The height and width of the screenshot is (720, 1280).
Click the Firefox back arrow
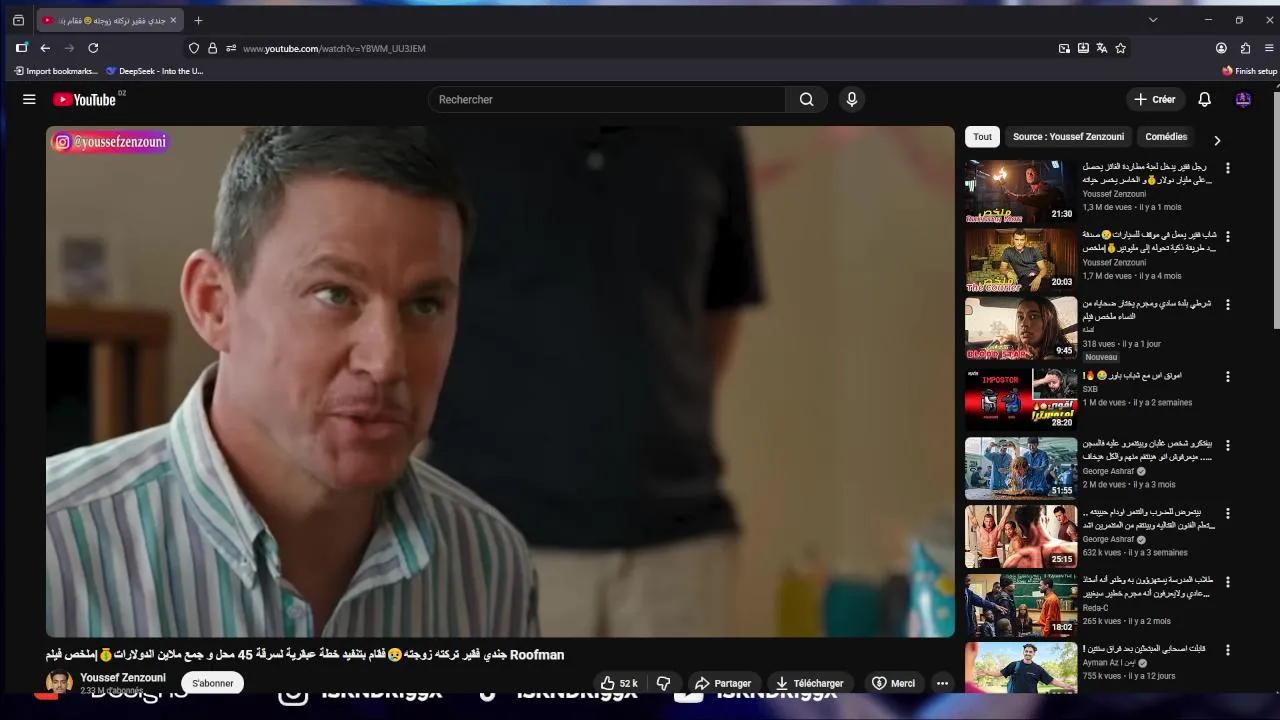45,48
